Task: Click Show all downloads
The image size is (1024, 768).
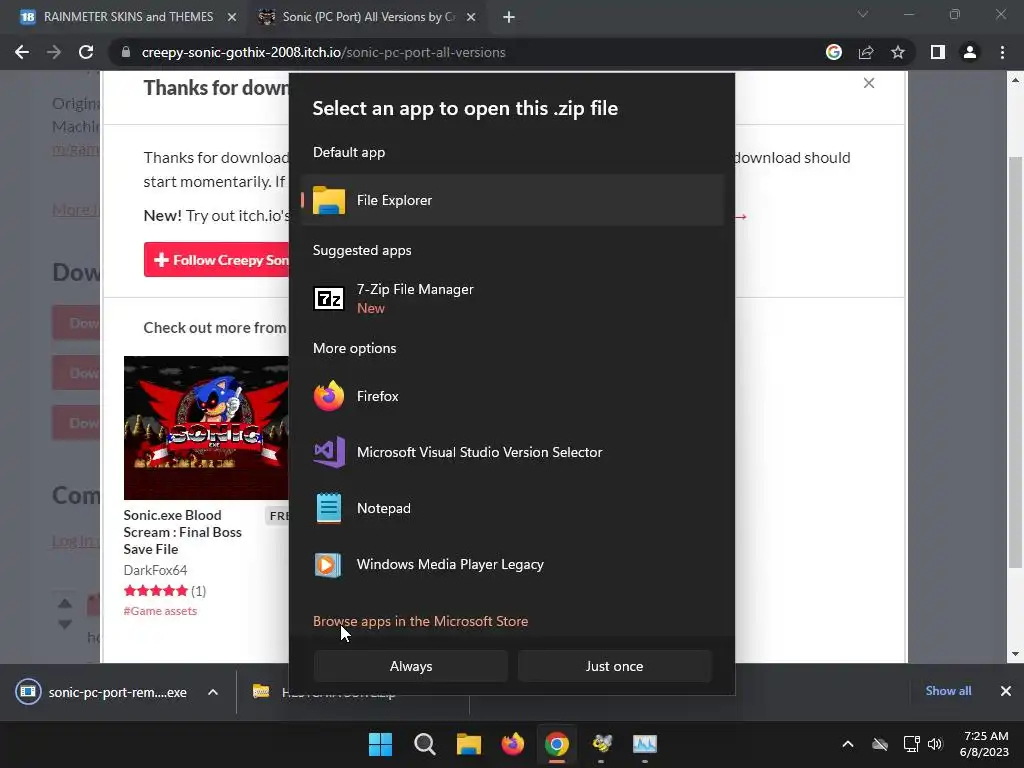Action: 948,691
